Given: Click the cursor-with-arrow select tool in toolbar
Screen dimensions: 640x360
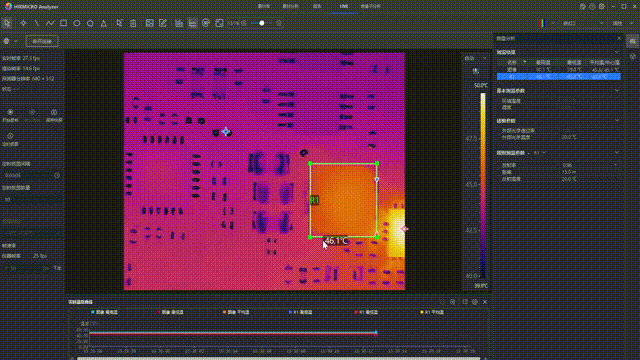Looking at the screenshot, I should [119, 23].
